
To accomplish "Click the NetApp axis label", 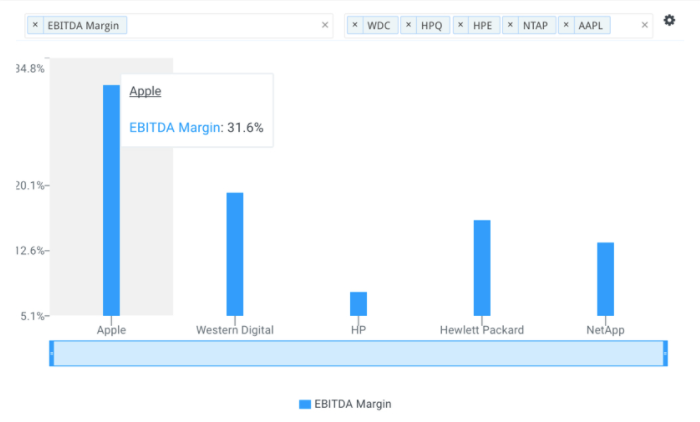I will [x=605, y=330].
